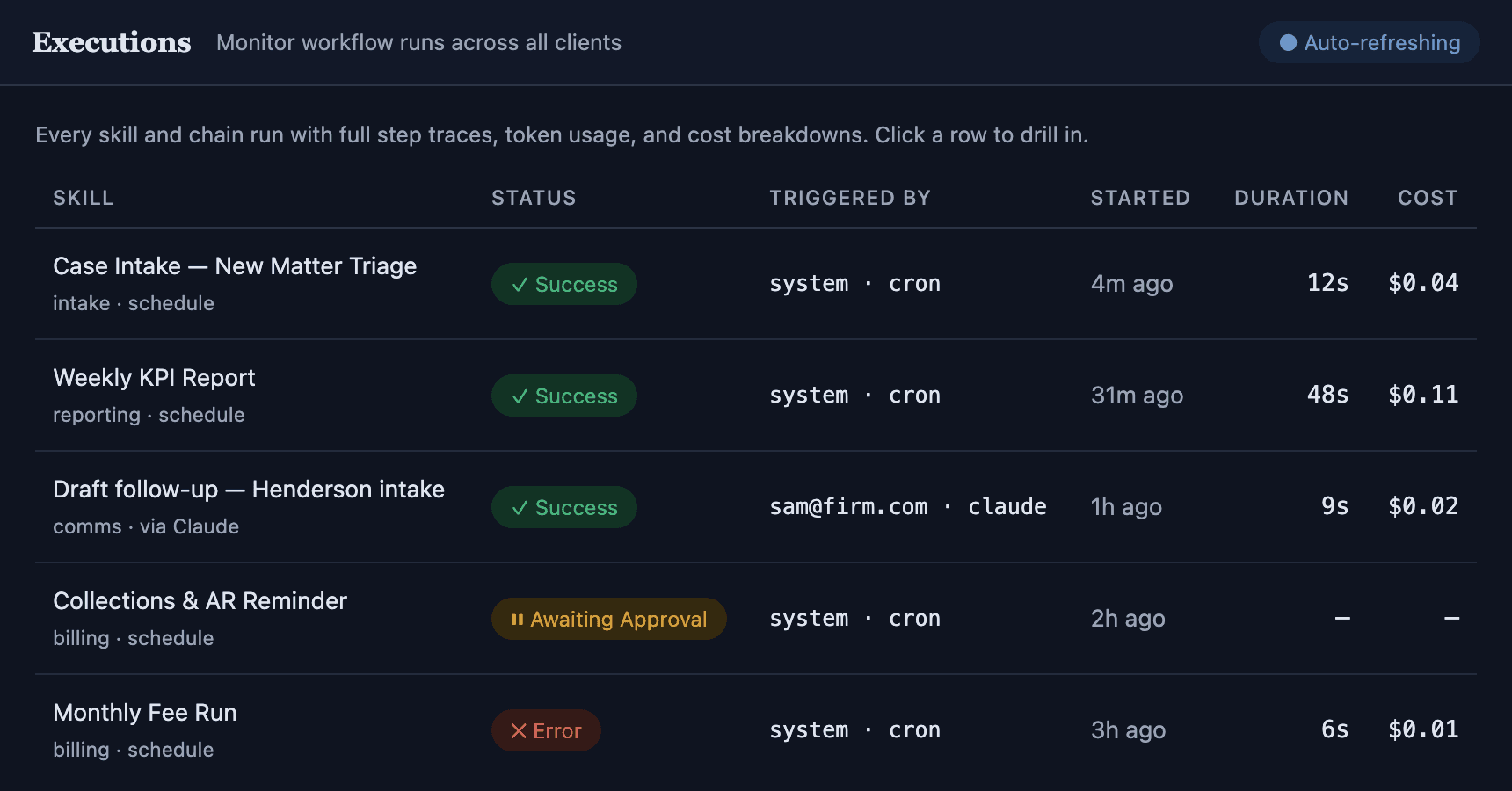Click the TRIGGERED BY column header
This screenshot has width=1512, height=791.
pyautogui.click(x=850, y=198)
